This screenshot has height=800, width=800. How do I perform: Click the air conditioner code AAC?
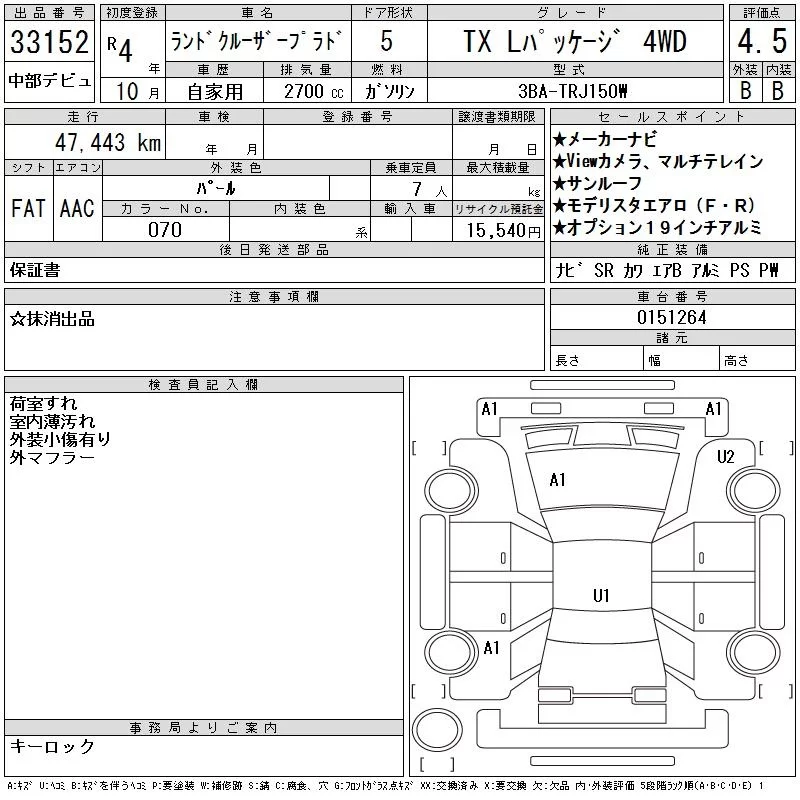coord(77,209)
